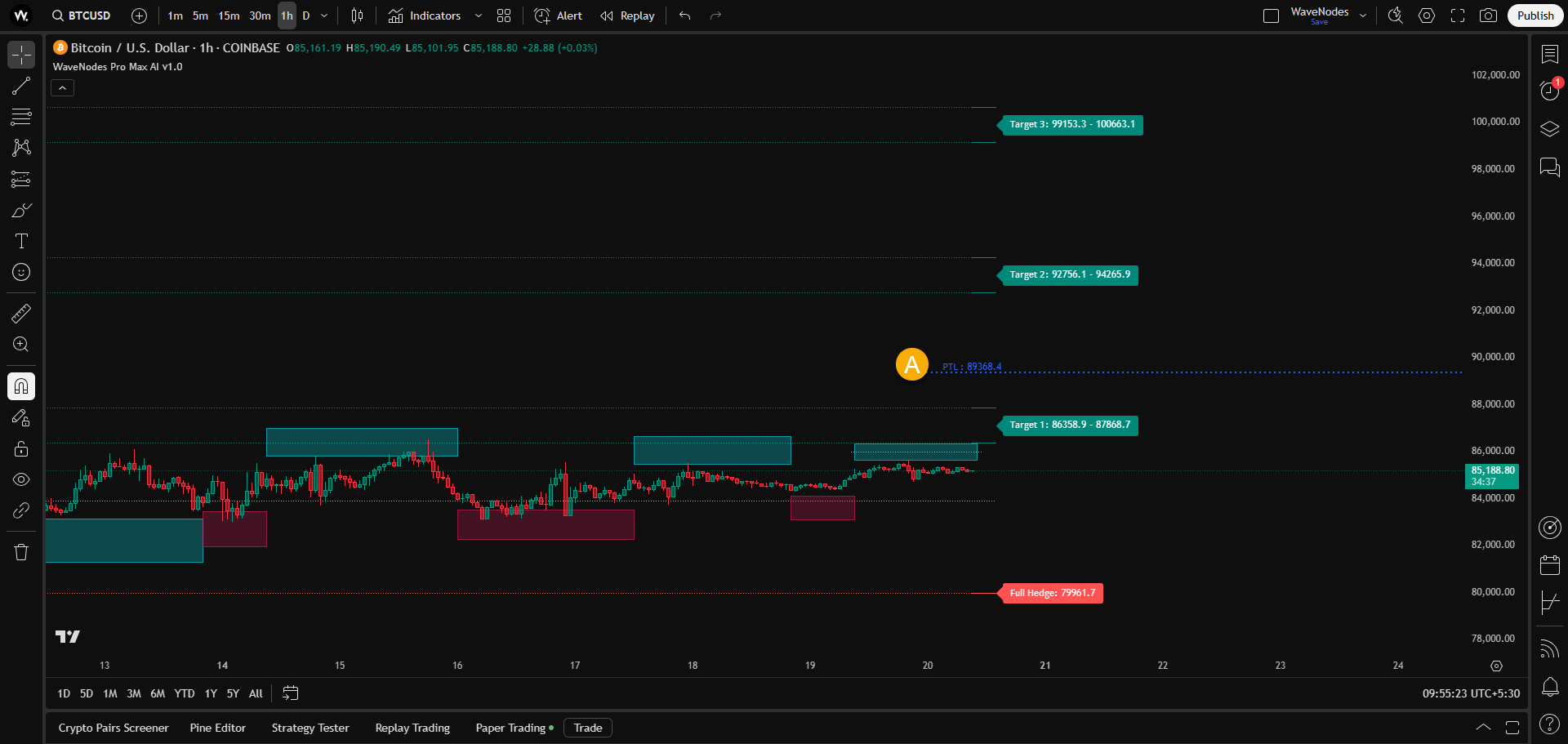Select the measure ruler tool

coord(20,313)
